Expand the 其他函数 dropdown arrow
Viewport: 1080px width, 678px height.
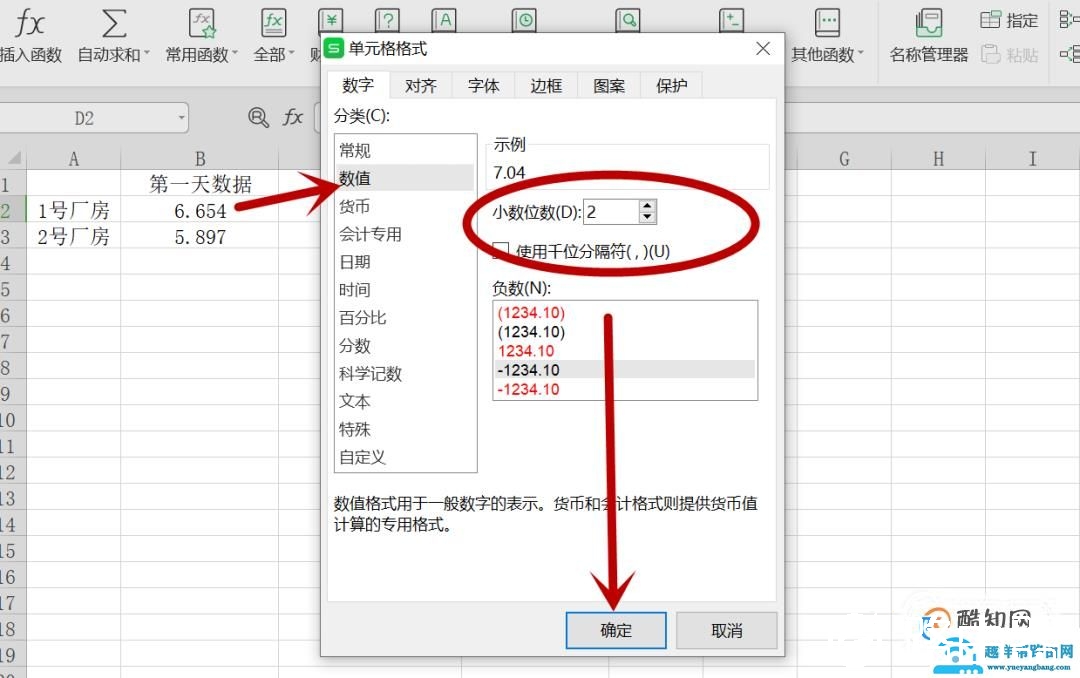pos(860,53)
